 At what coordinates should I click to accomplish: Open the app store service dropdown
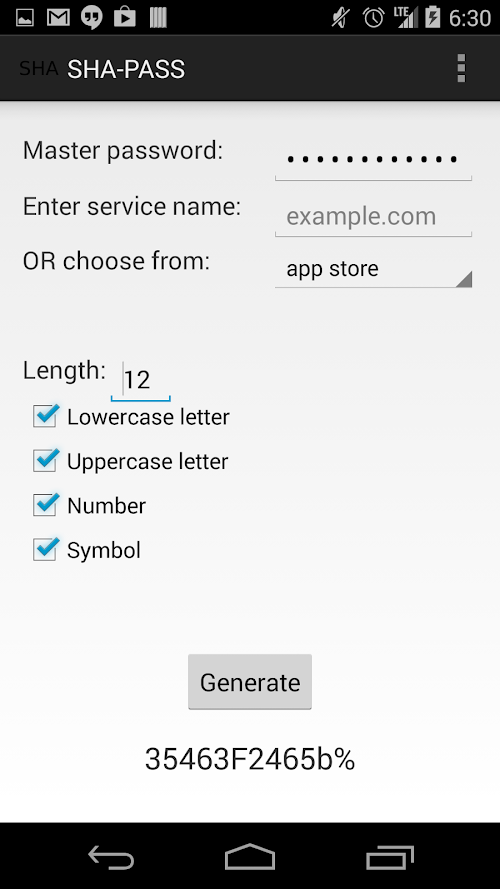point(373,269)
